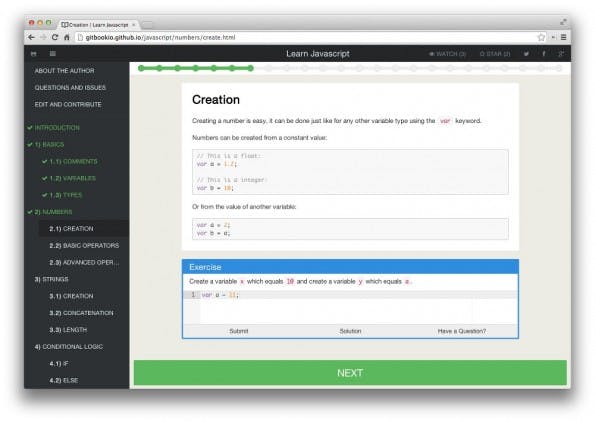Go to the Introduction chapter

(x=57, y=128)
